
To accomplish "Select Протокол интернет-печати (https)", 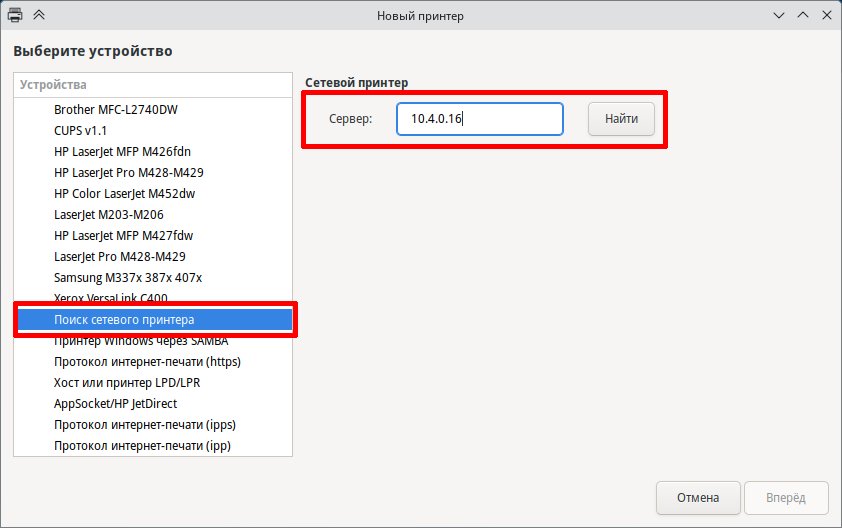I will coord(147,361).
